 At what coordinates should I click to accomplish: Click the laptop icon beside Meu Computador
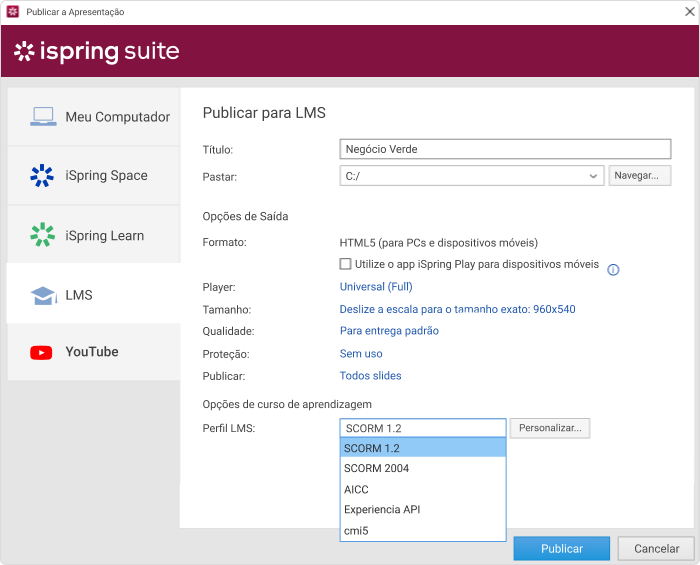click(43, 116)
